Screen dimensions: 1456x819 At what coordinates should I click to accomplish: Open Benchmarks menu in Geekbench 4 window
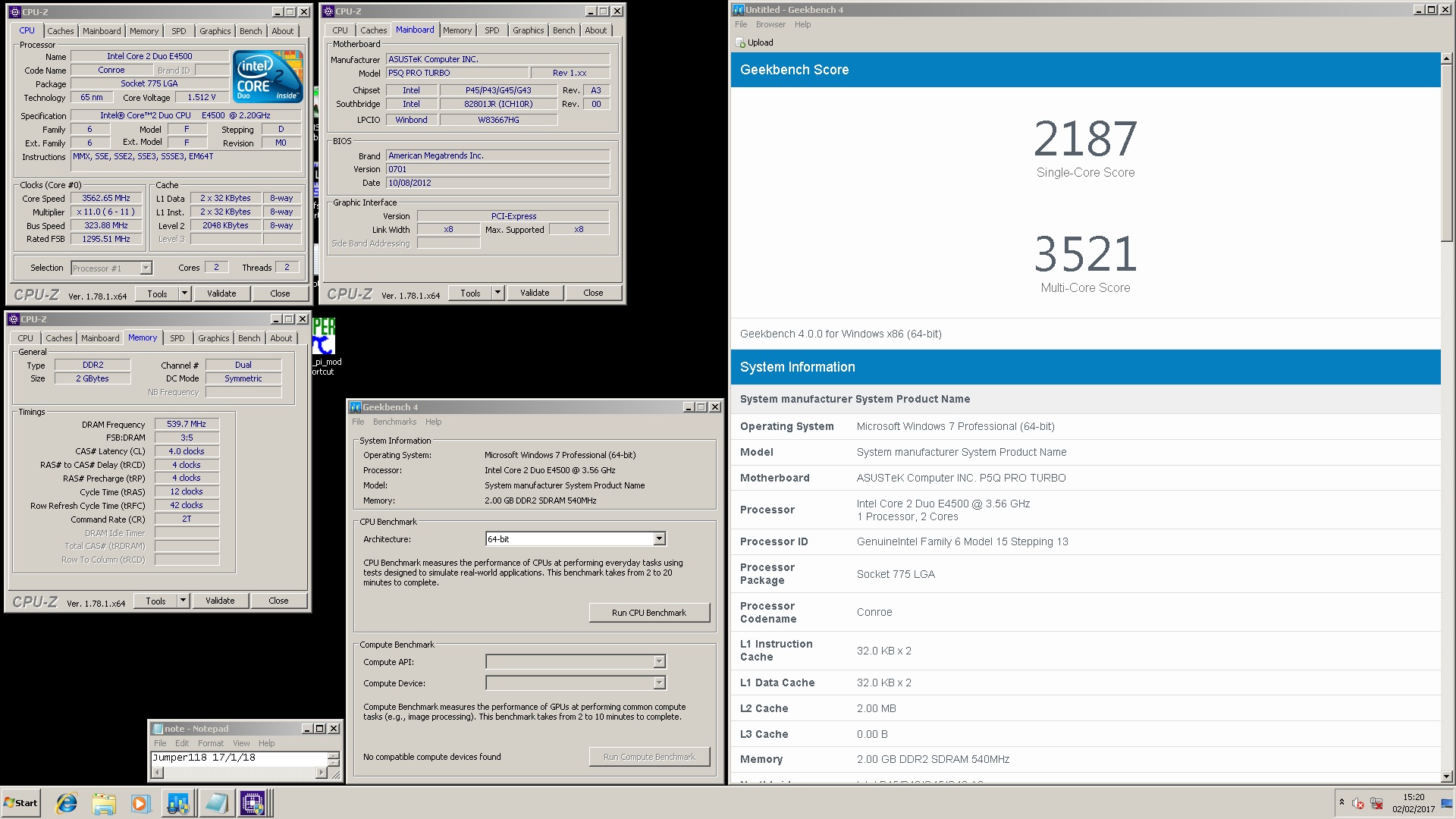pos(394,422)
